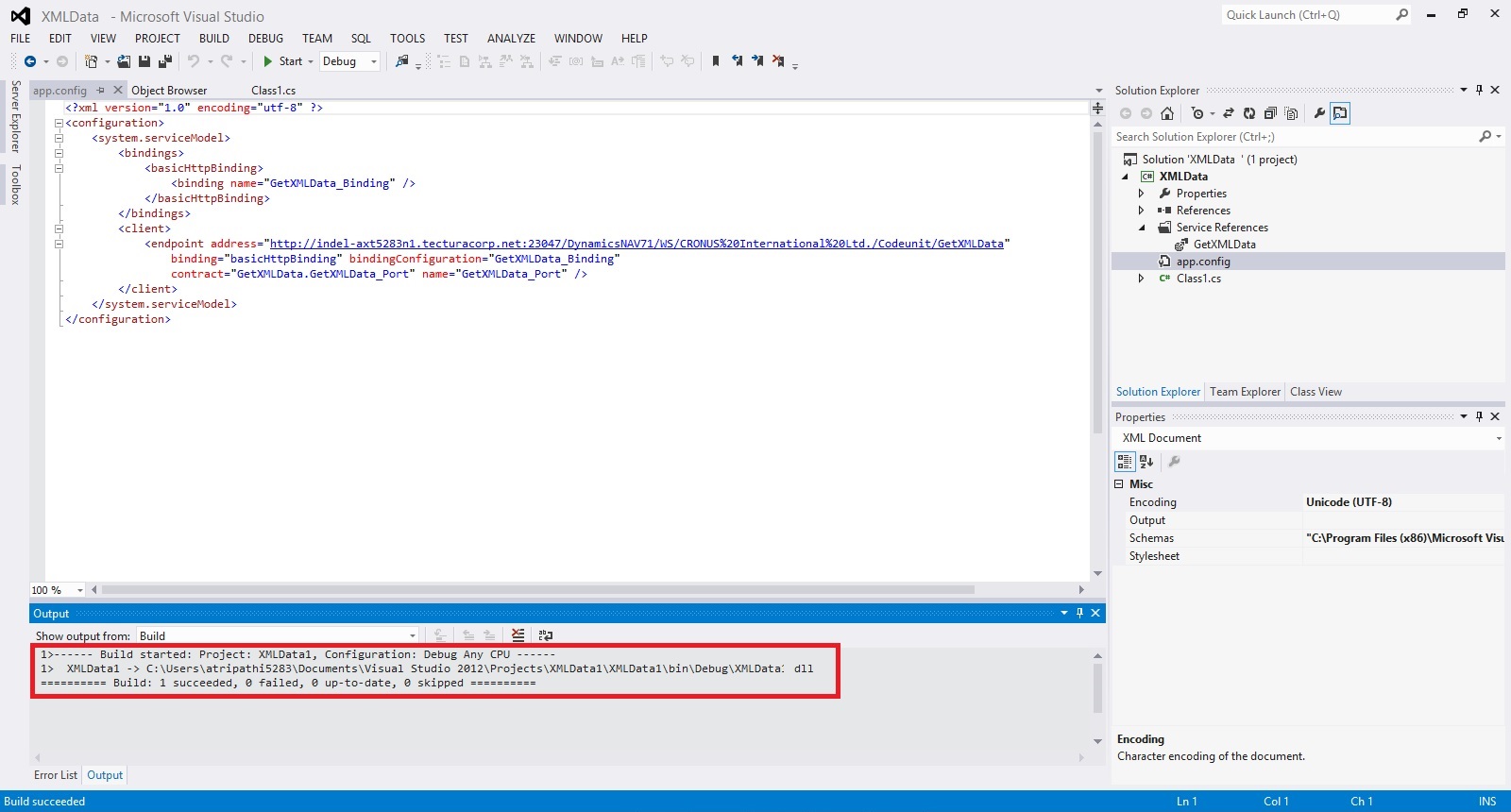Click the Save All multi-disk icon
Viewport: 1511px width, 812px height.
coord(165,61)
